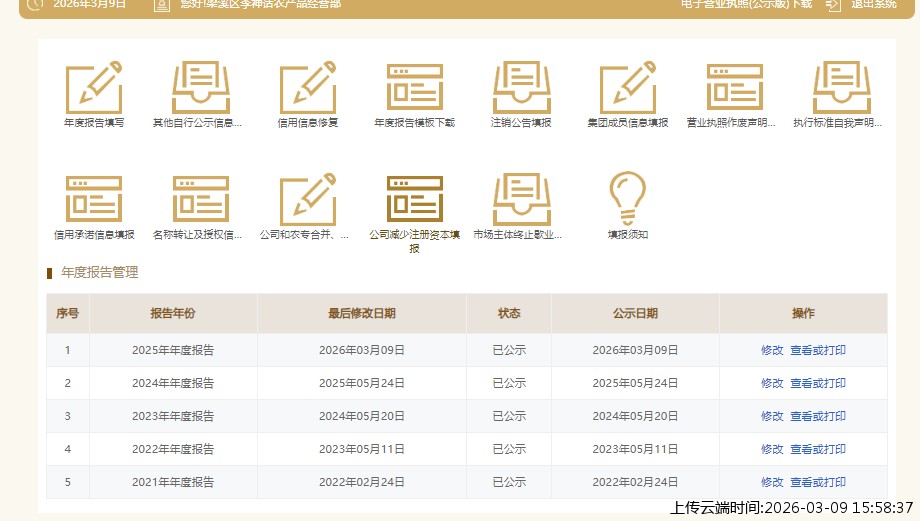920x521 pixels.
Task: Open the 填报须知 lightbulb icon
Action: [627, 199]
